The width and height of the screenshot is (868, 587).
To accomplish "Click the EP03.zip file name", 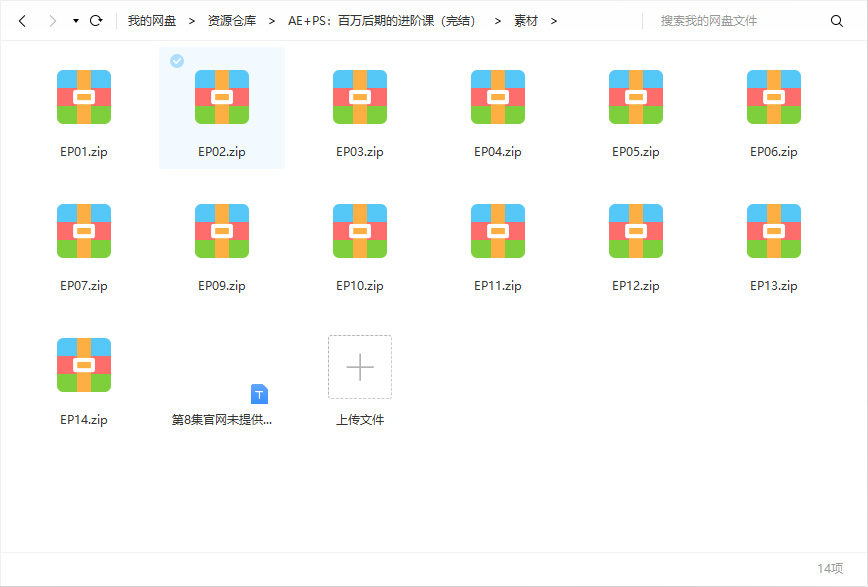I will 360,152.
